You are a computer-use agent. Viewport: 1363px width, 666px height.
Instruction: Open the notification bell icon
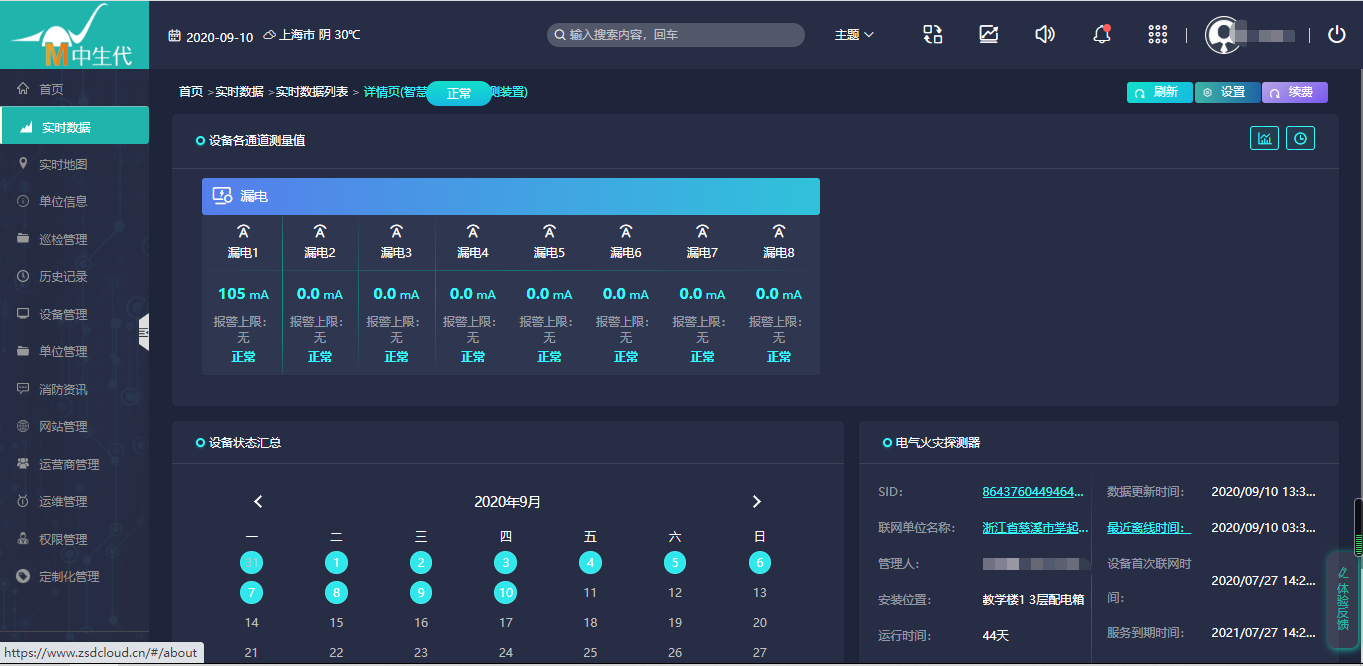(1101, 35)
